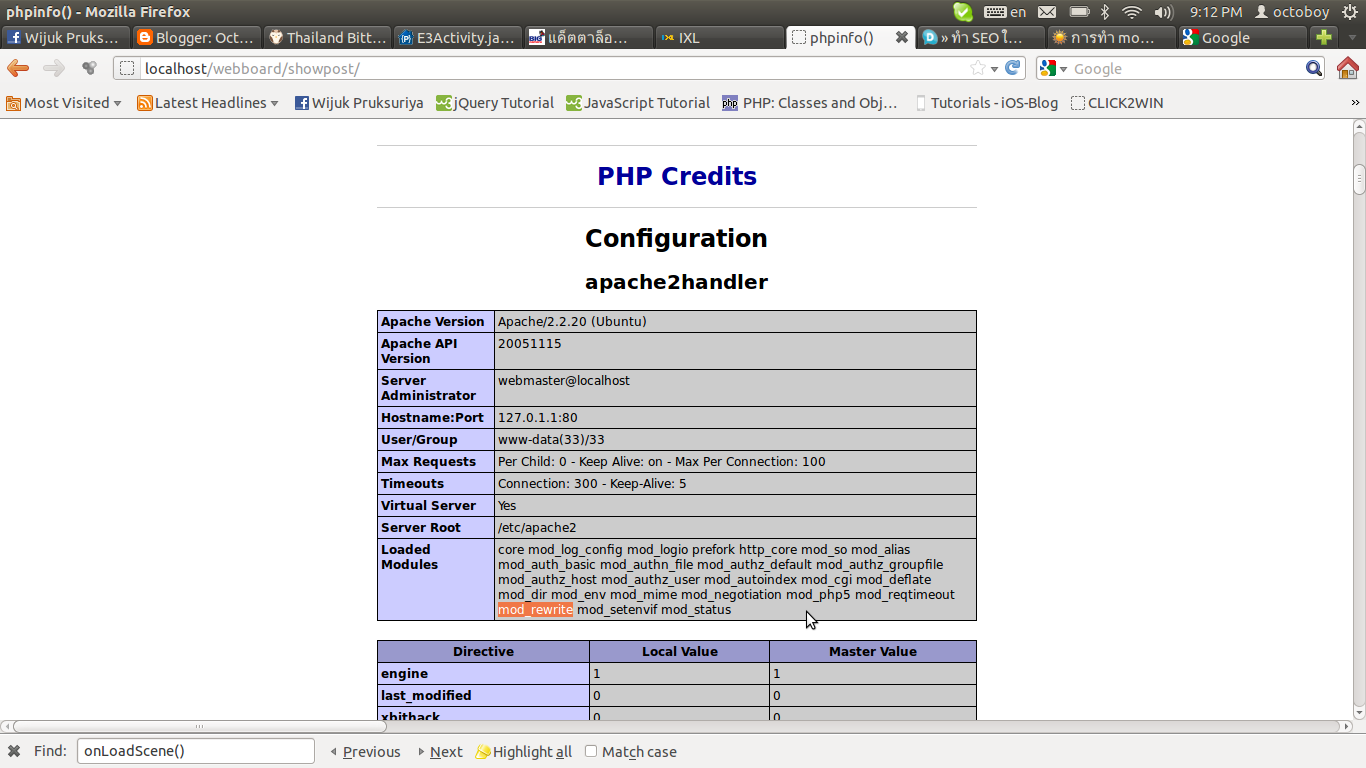
Task: Open a new tab with the green plus
Action: coord(1324,37)
